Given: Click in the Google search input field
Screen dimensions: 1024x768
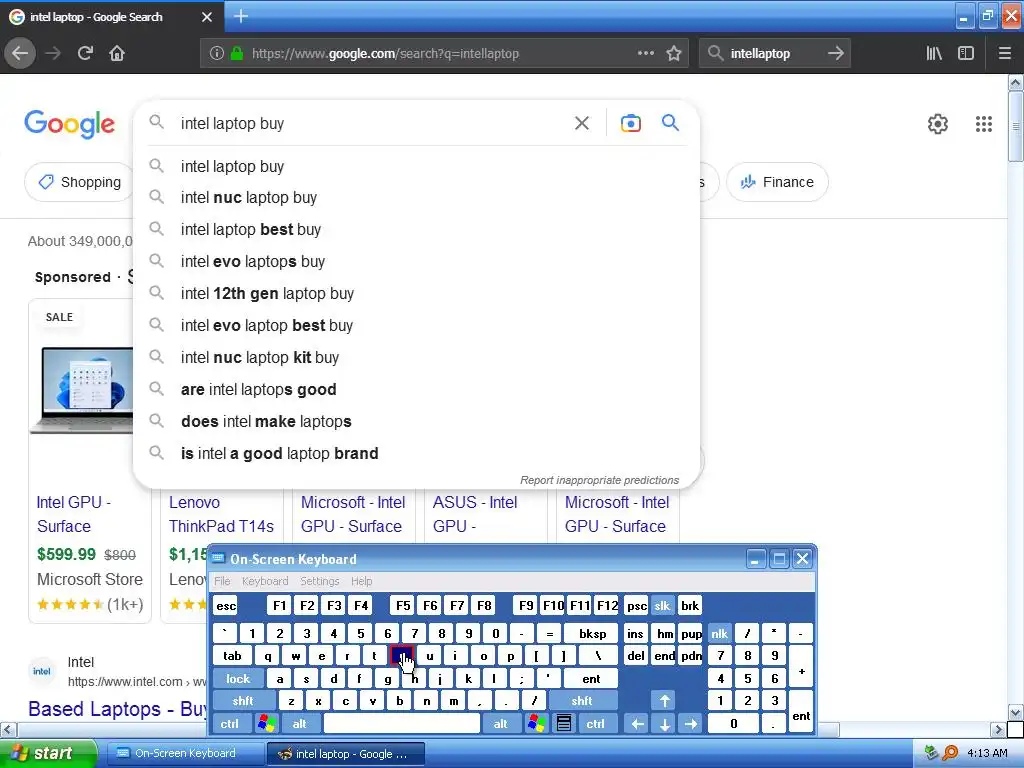Looking at the screenshot, I should click(372, 123).
